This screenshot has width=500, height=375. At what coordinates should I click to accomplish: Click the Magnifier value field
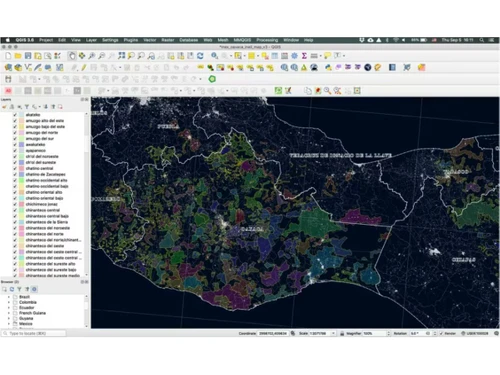click(374, 333)
